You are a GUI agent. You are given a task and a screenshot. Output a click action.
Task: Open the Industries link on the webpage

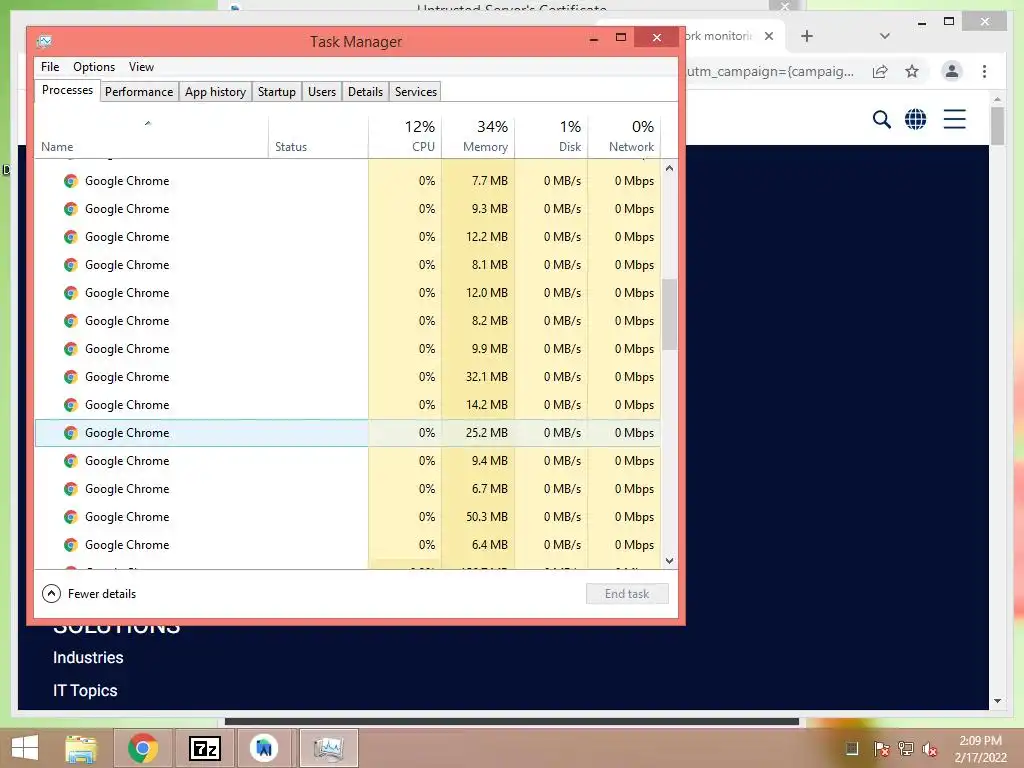pyautogui.click(x=88, y=658)
